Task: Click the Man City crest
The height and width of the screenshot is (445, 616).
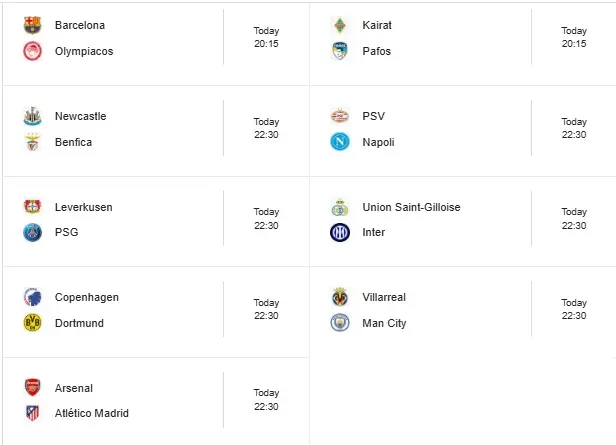Action: [340, 323]
